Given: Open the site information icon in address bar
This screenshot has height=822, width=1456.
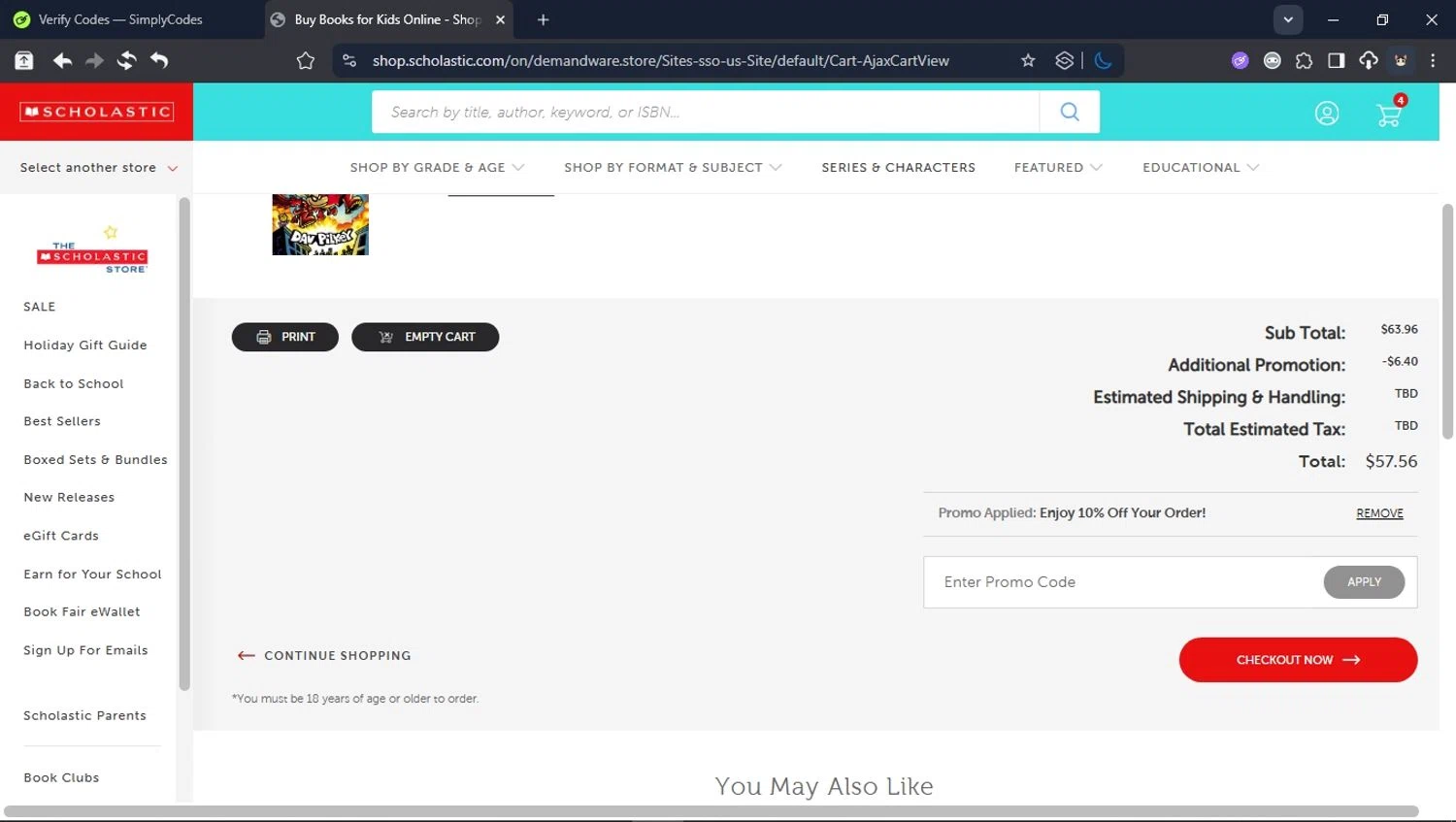Looking at the screenshot, I should click(349, 60).
